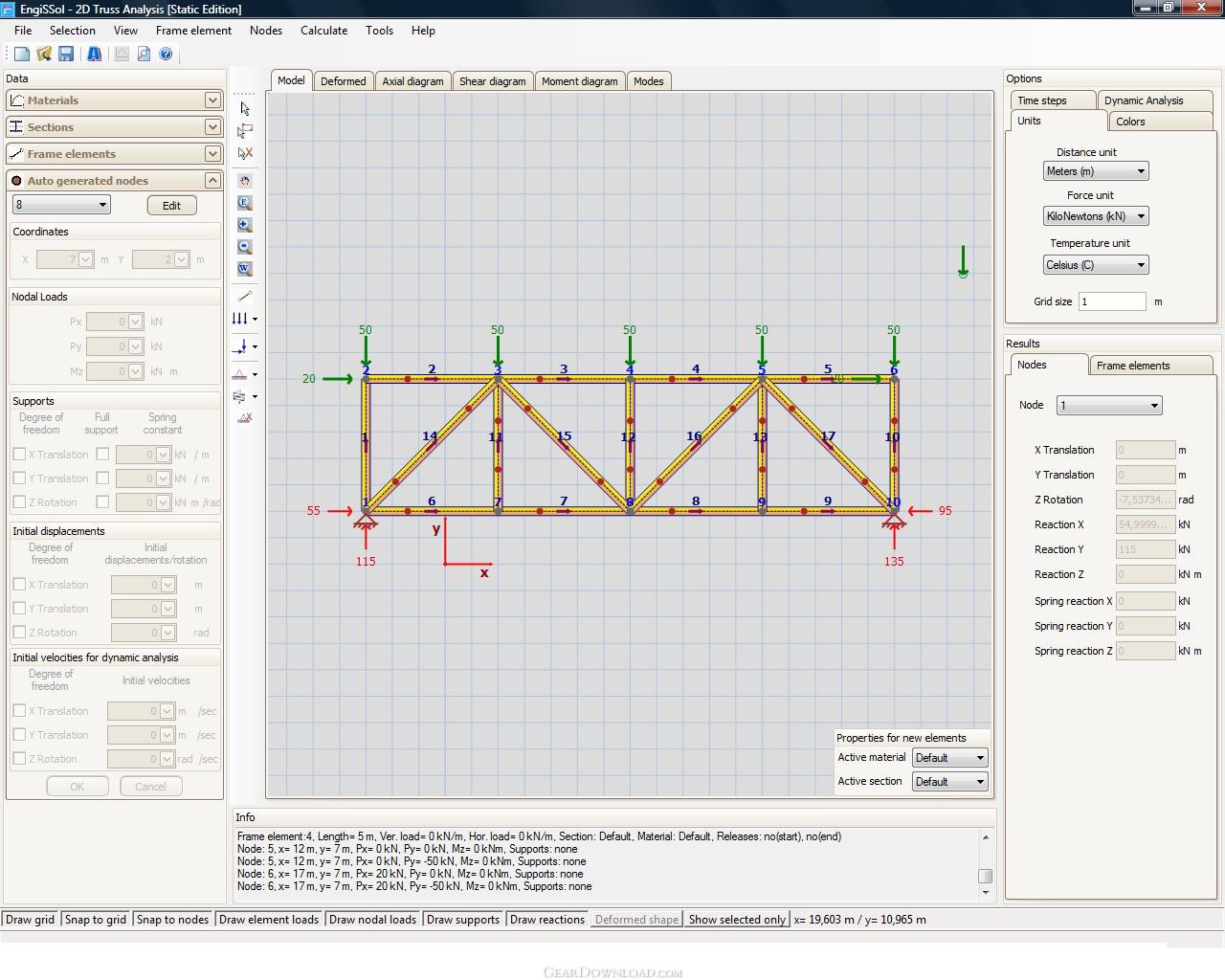This screenshot has height=980, width=1225.
Task: Click the Save floppy disk icon
Action: coord(66,55)
